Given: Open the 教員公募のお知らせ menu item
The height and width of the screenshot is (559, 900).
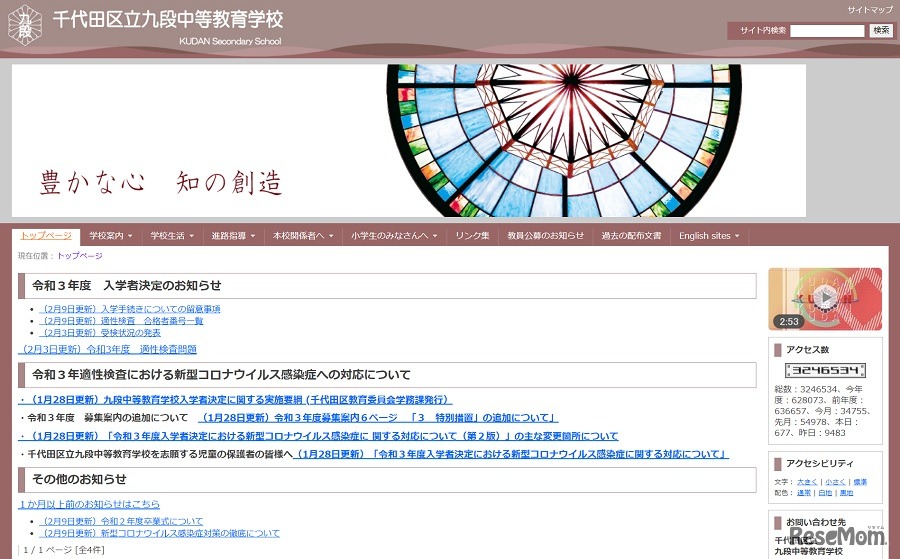Looking at the screenshot, I should [x=545, y=236].
